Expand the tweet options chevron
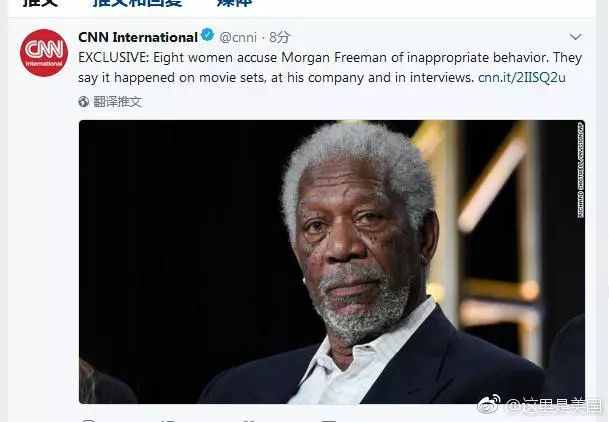The width and height of the screenshot is (609, 422). 576,39
